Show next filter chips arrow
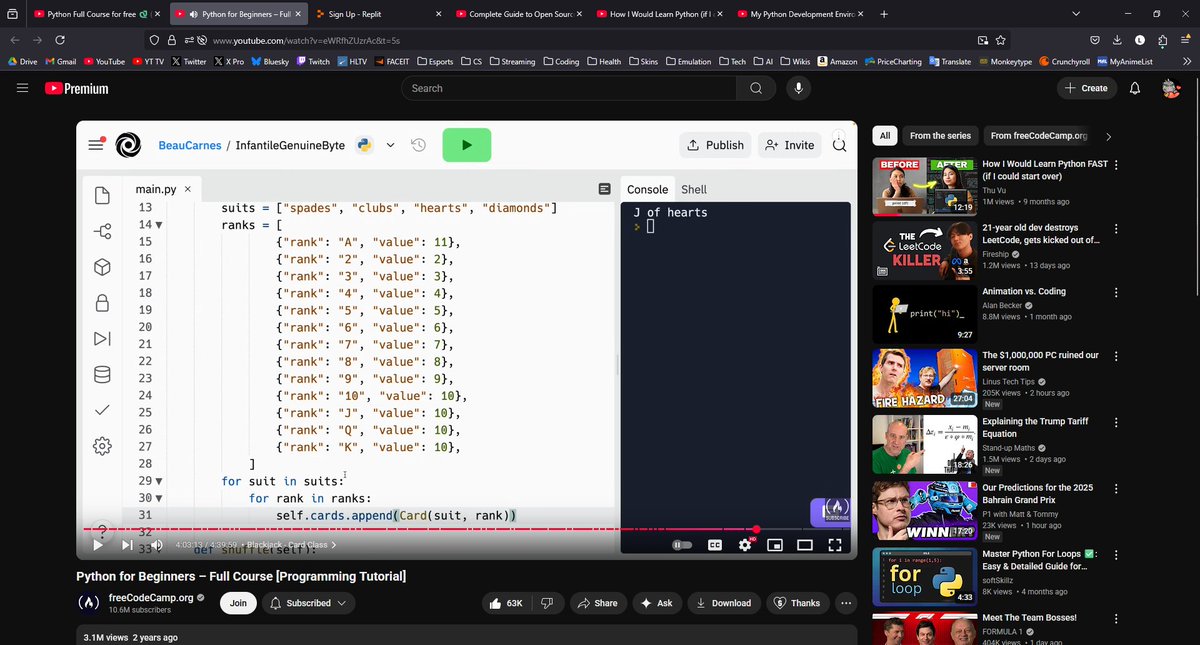This screenshot has width=1200, height=645. point(1108,136)
